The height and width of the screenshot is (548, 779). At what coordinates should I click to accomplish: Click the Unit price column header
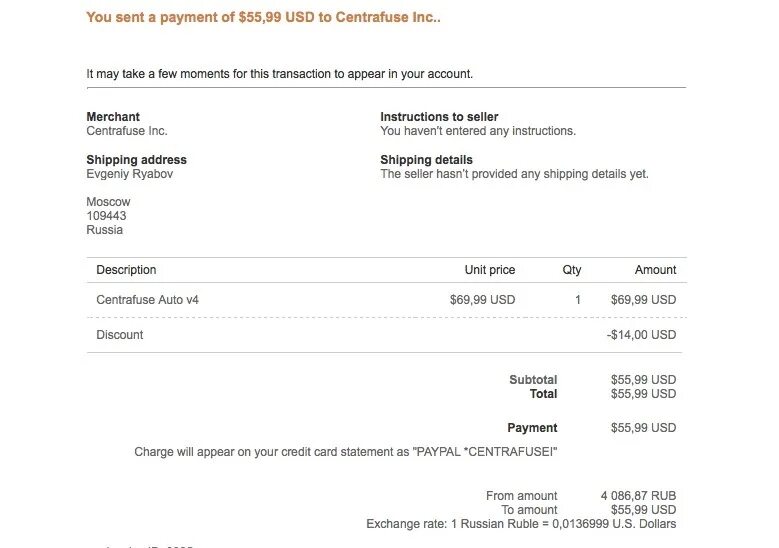tap(490, 270)
